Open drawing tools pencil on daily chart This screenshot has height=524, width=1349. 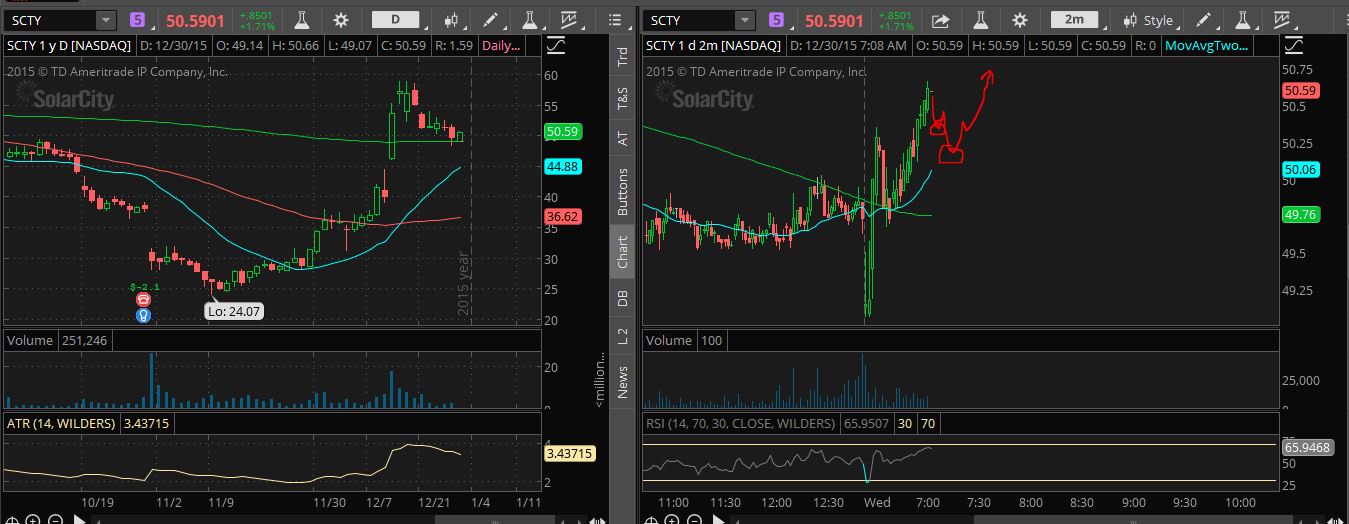pyautogui.click(x=489, y=20)
